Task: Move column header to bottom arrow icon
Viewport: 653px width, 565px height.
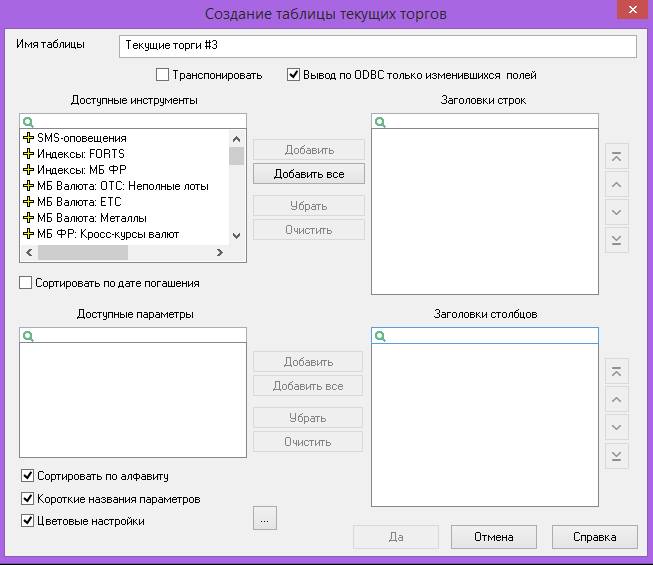Action: click(617, 456)
